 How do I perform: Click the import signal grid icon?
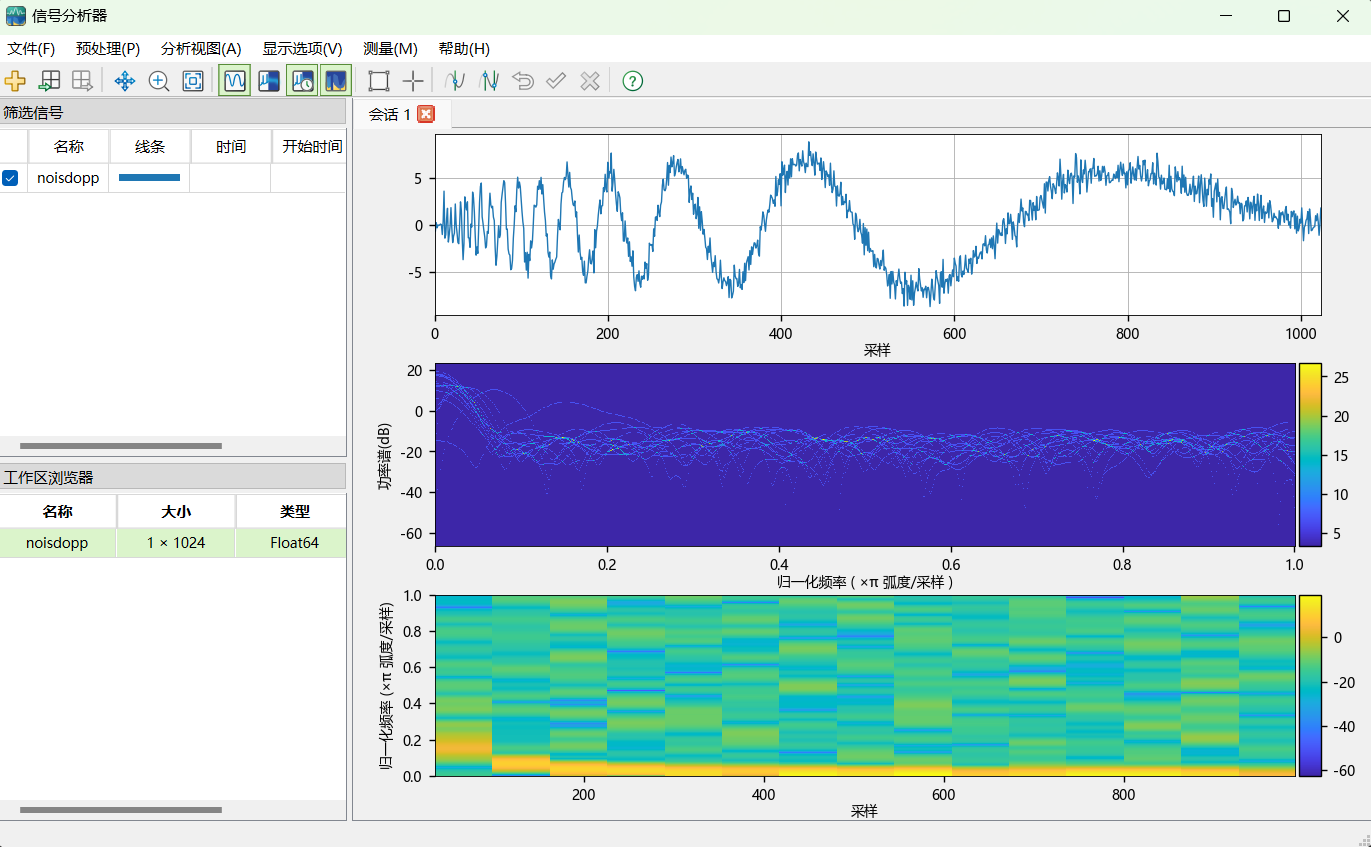pos(49,81)
